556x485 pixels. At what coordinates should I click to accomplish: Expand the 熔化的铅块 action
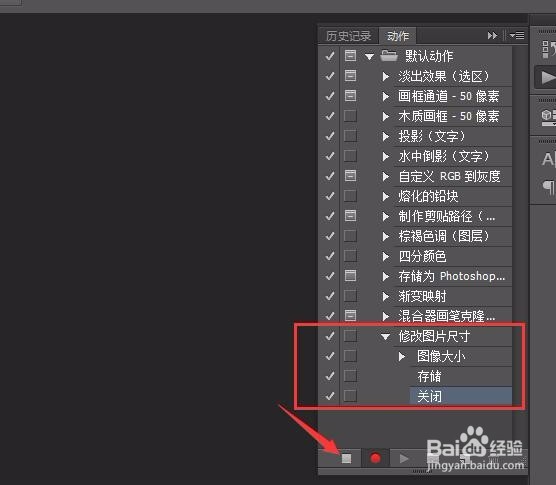pyautogui.click(x=386, y=196)
